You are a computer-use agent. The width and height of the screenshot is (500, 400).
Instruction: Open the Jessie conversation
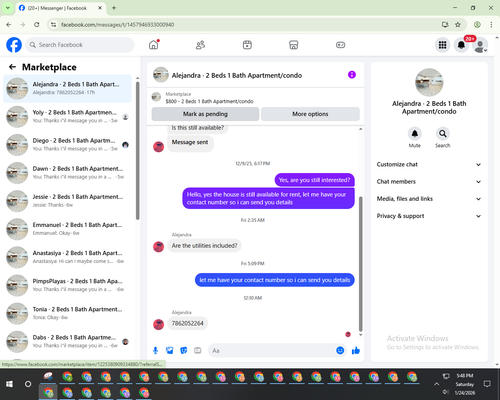67,201
